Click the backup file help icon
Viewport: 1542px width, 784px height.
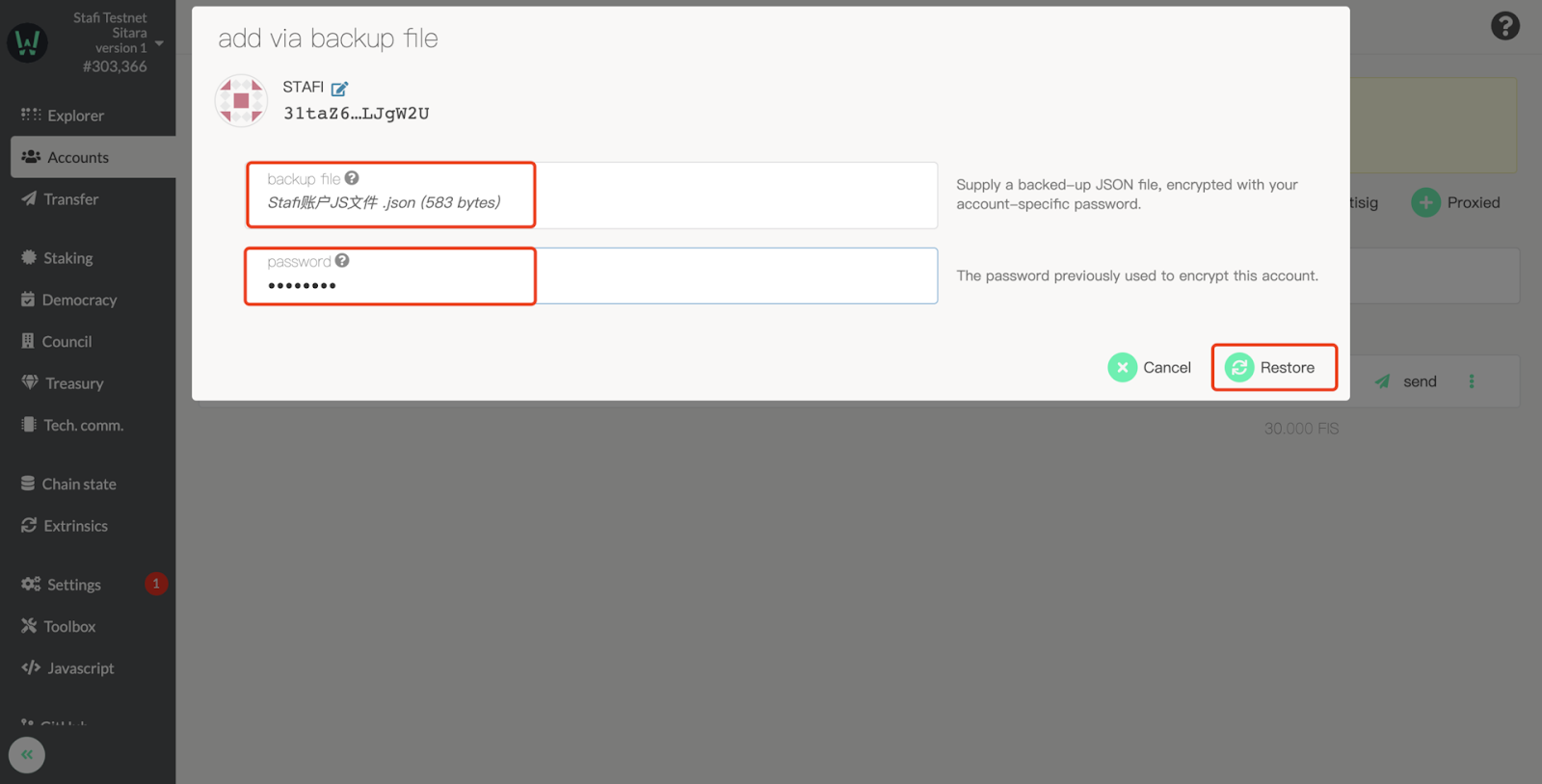[352, 178]
